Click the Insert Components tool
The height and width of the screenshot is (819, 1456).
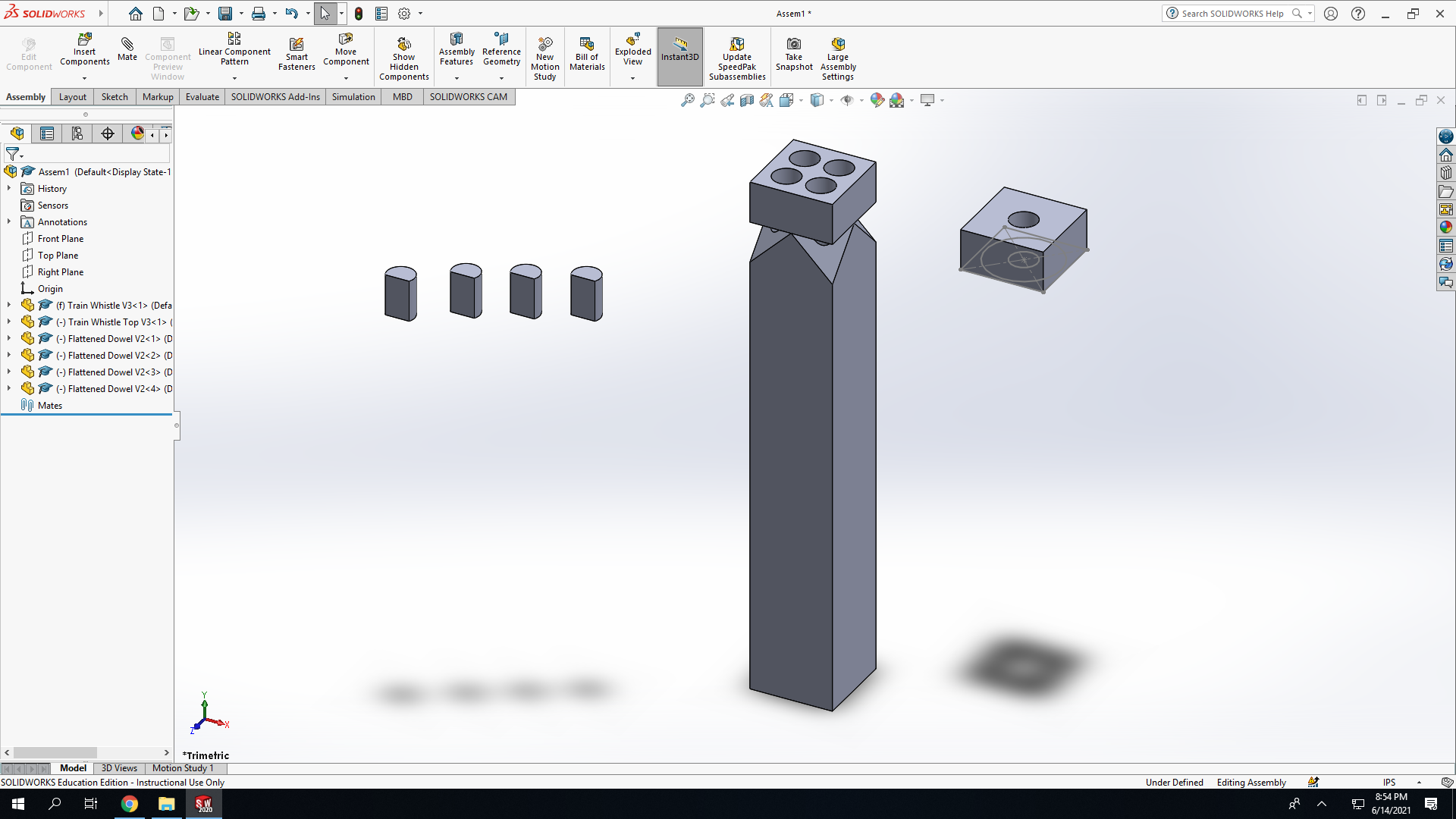pyautogui.click(x=85, y=50)
